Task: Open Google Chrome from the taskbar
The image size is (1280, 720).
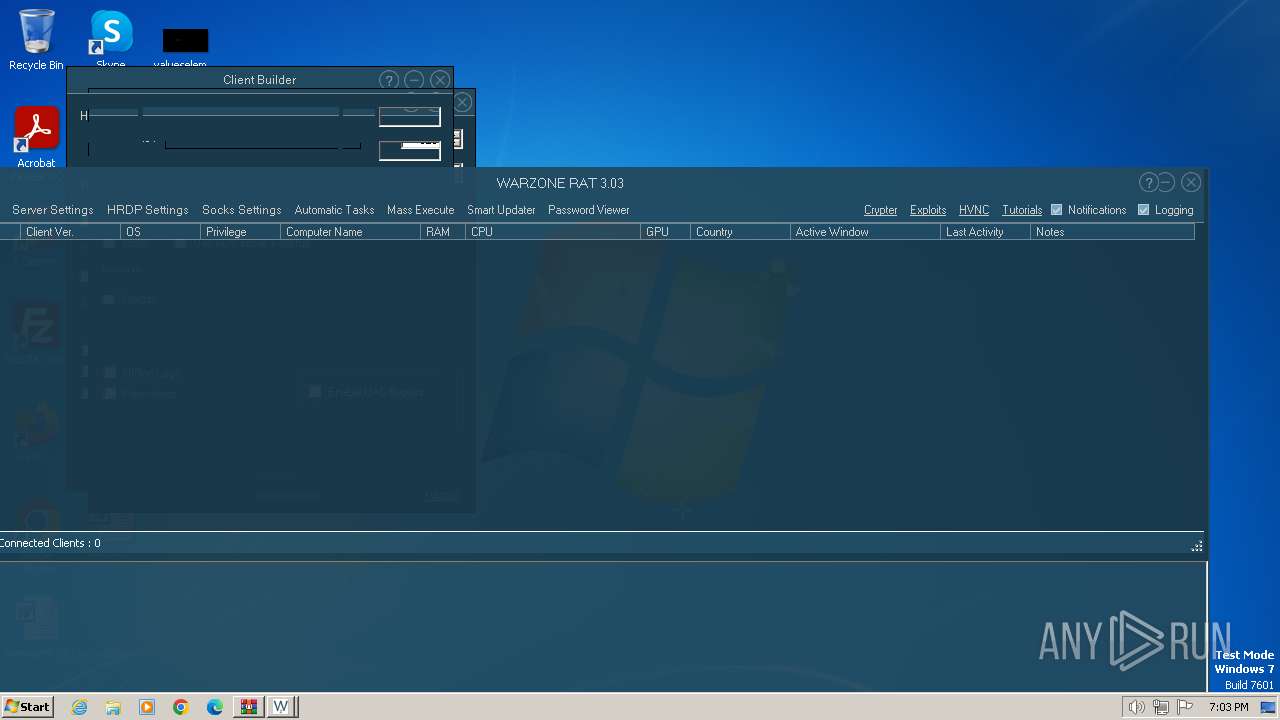Action: tap(181, 707)
